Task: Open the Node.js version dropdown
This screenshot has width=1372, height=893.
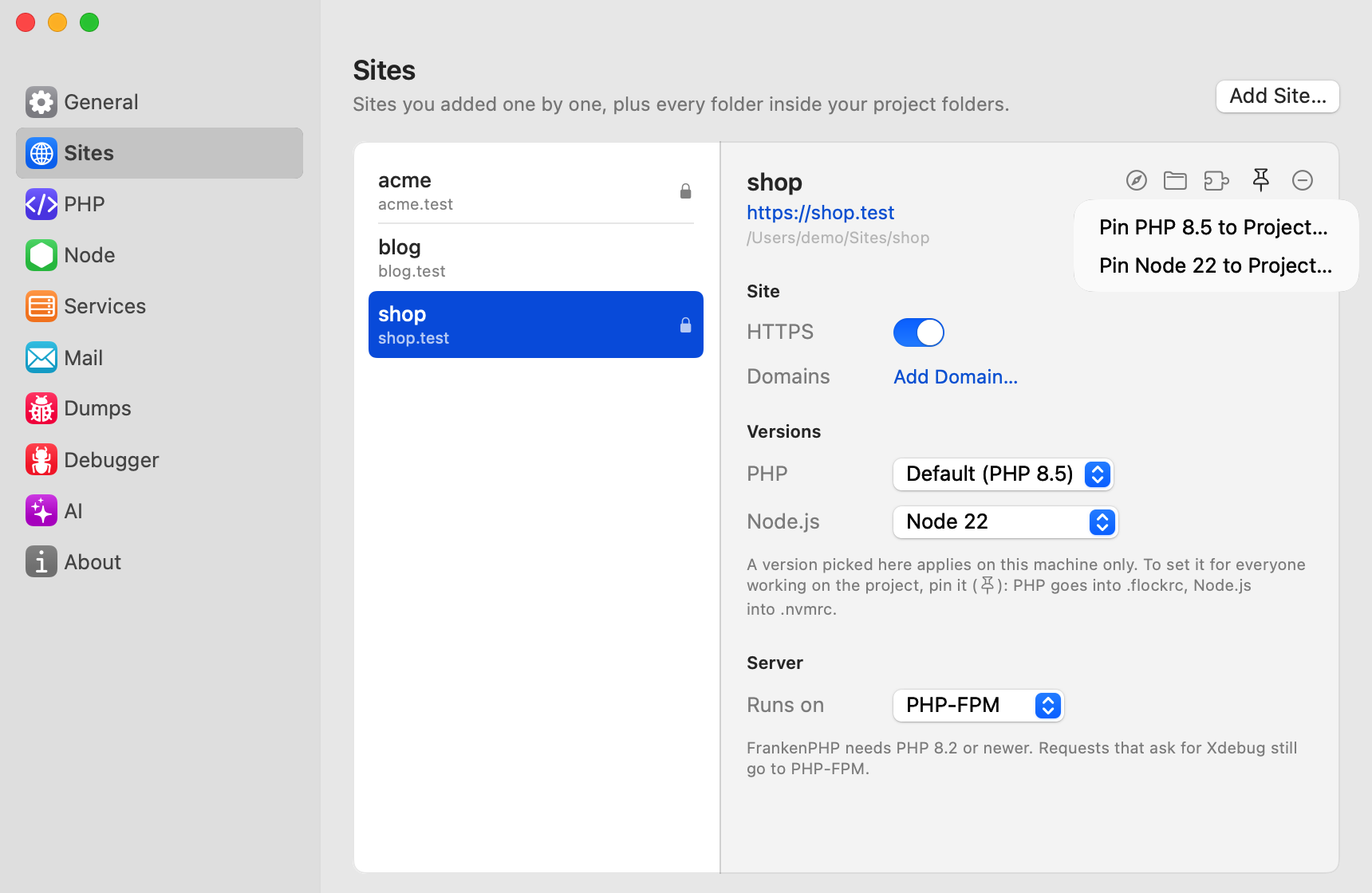Action: [x=1006, y=522]
